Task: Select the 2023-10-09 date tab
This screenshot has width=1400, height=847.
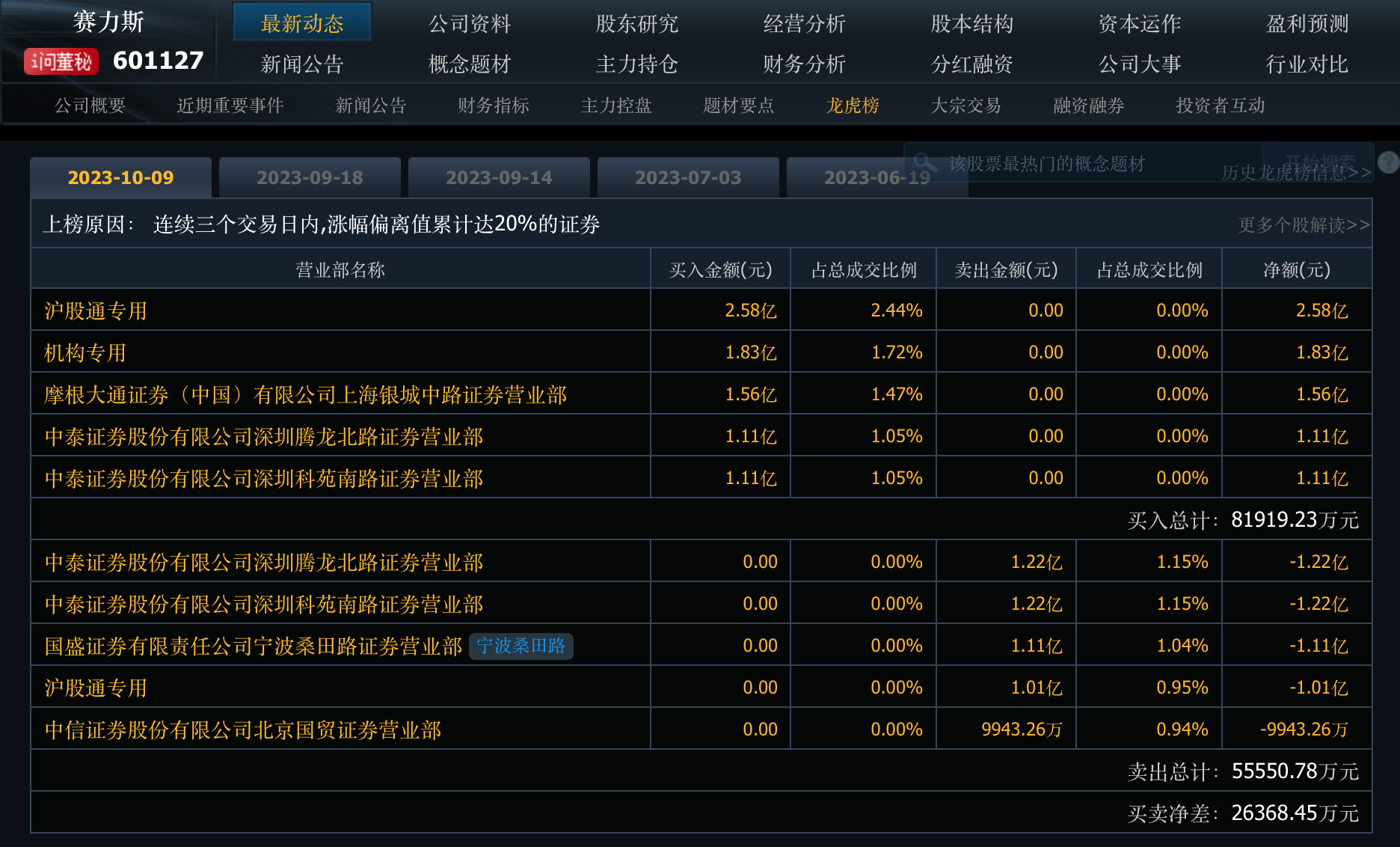Action: [120, 177]
